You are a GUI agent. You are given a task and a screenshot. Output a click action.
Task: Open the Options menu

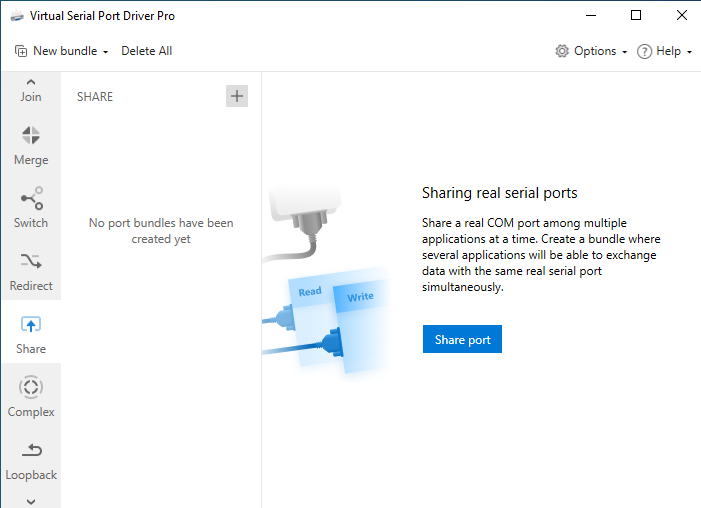[591, 51]
